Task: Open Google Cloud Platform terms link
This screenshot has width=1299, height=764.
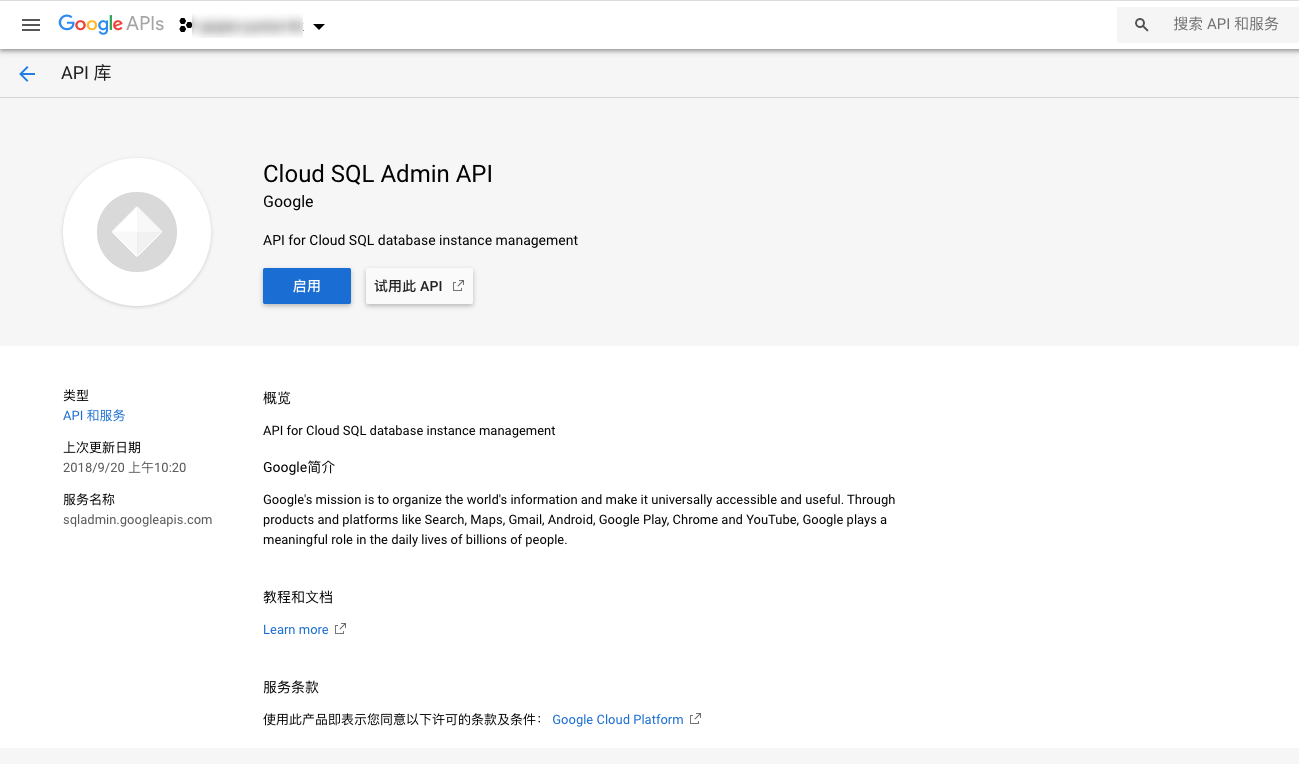Action: 617,720
